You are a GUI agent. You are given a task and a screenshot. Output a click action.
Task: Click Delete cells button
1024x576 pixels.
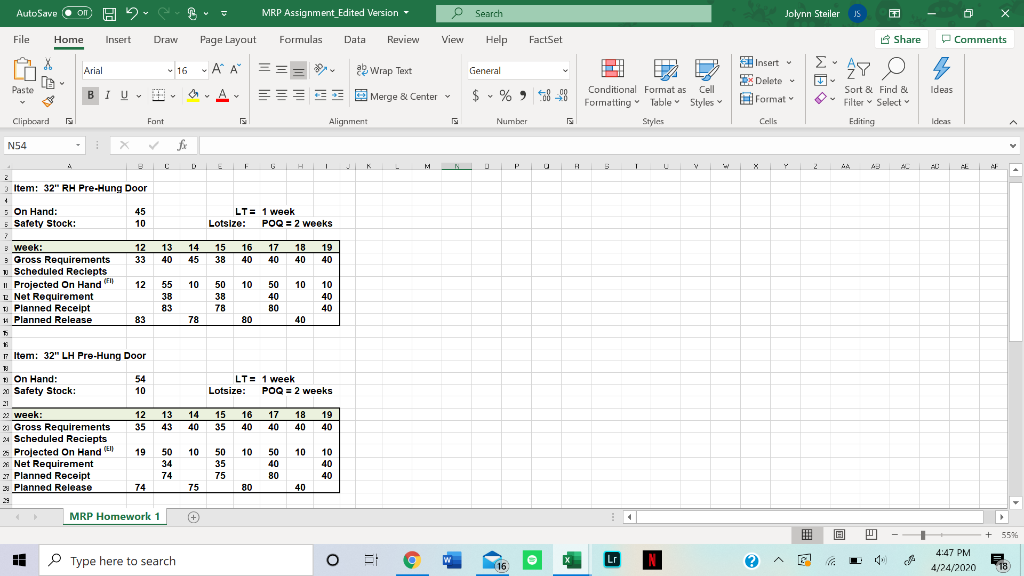pos(761,80)
